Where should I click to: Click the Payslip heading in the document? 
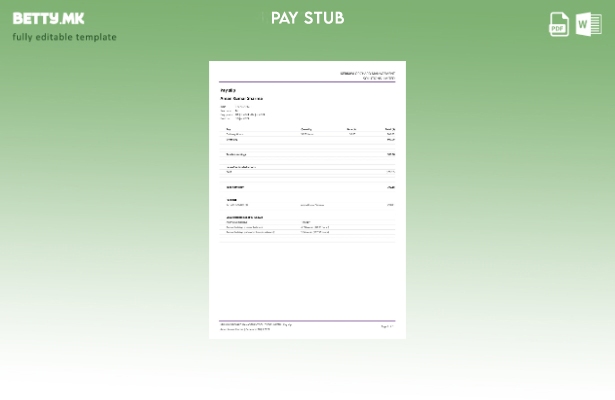click(x=228, y=90)
